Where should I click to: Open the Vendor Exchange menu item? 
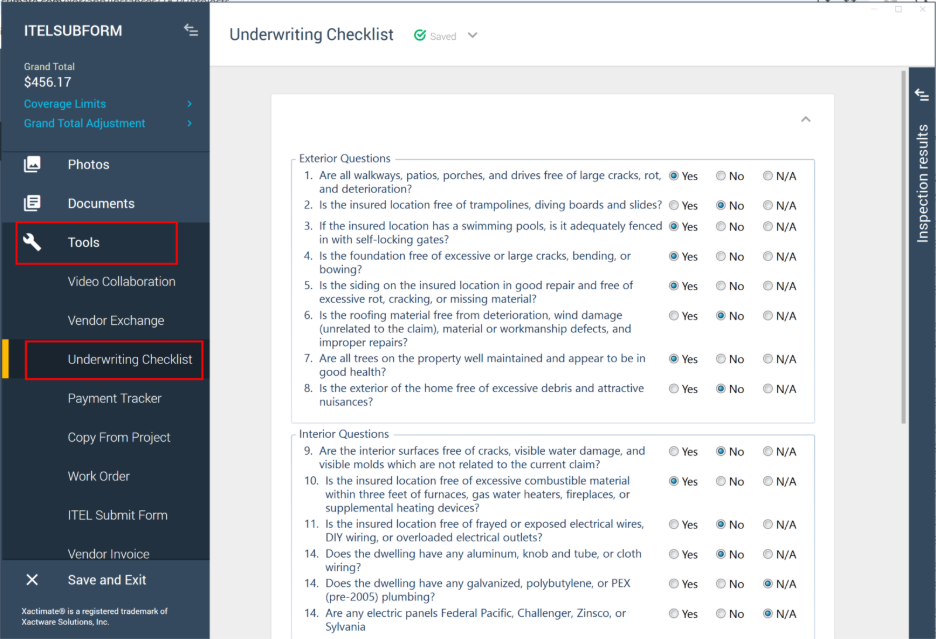pos(115,320)
